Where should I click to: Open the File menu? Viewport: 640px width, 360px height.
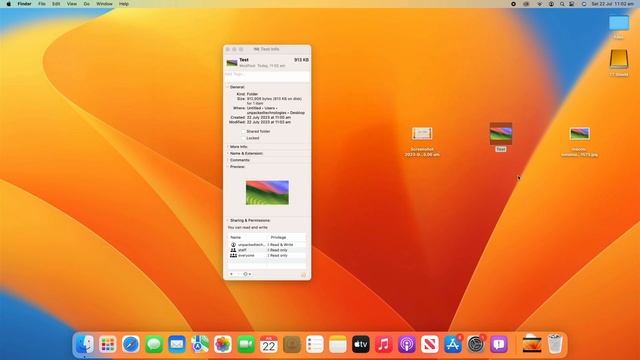pyautogui.click(x=42, y=4)
